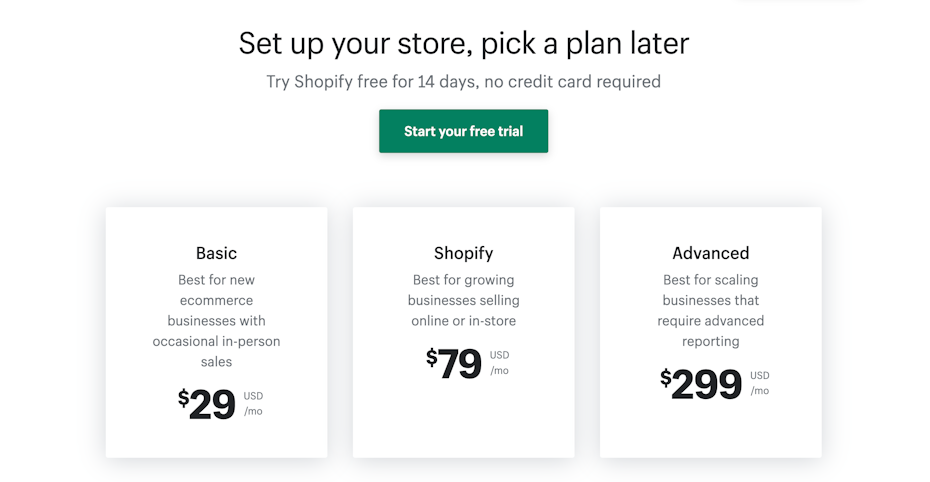Click the $299 price figure
The image size is (930, 482).
click(x=701, y=384)
